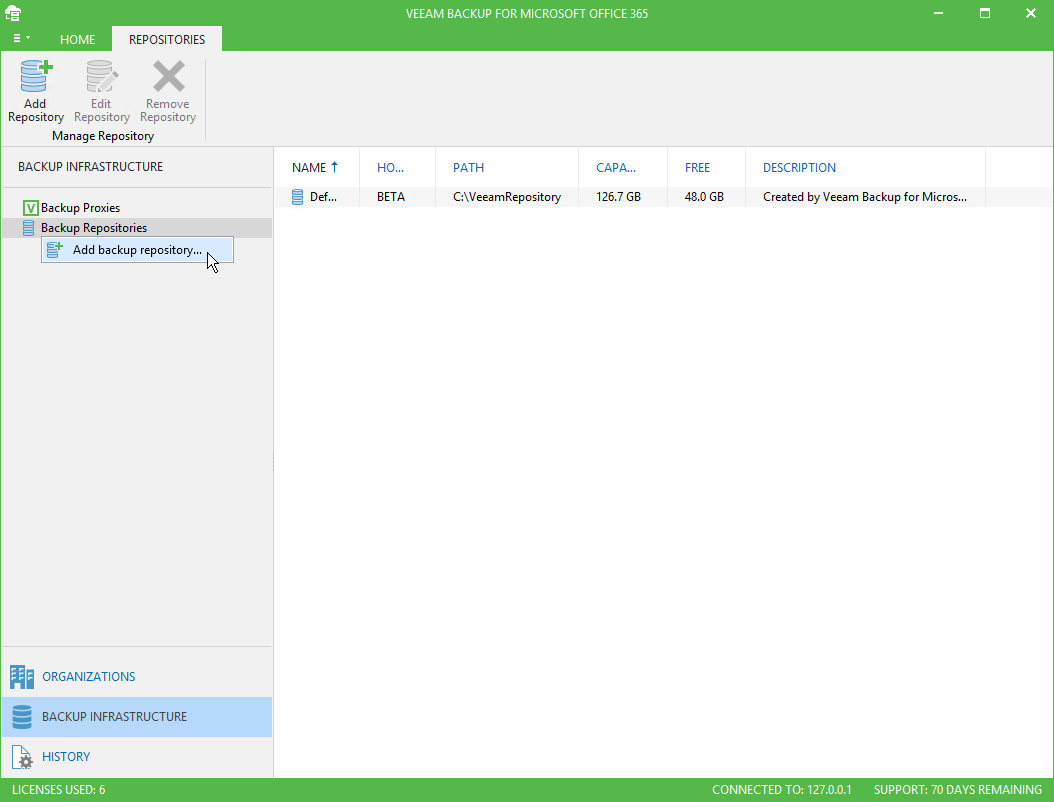This screenshot has width=1054, height=802.
Task: Click the 48.0 GB free space cell
Action: (x=704, y=197)
